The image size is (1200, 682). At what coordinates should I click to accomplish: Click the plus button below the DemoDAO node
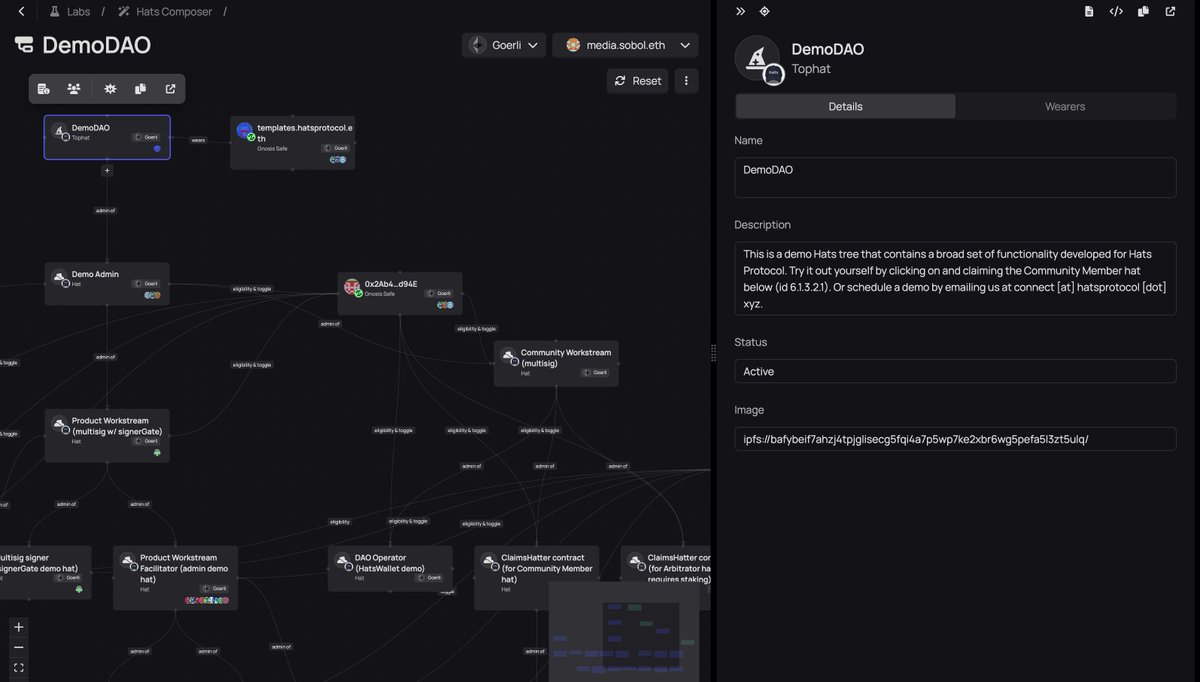107,171
